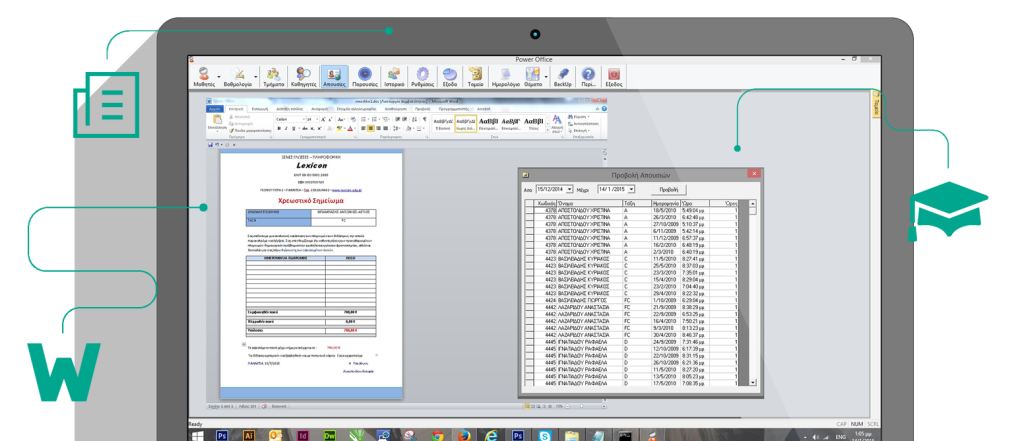Click Word quick-access Undo icon
The height and width of the screenshot is (441, 1024).
pos(217,144)
